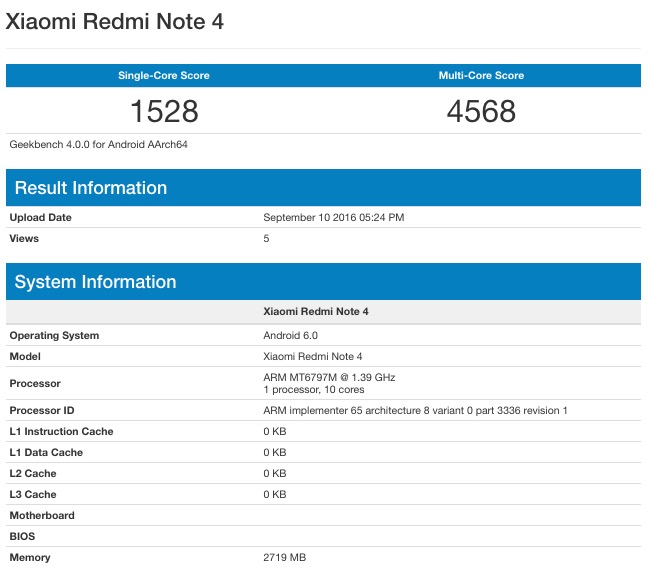
Task: Click the Geekbench 4.0.0 version text
Action: pos(99,144)
